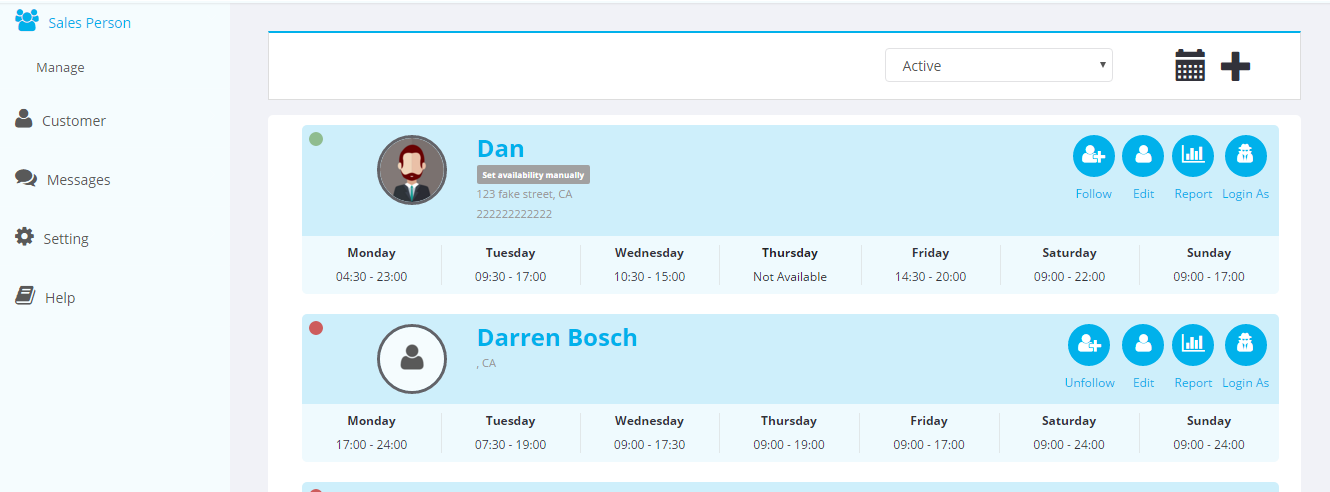Open Edit icon for Dan
The width and height of the screenshot is (1330, 492).
click(x=1143, y=156)
